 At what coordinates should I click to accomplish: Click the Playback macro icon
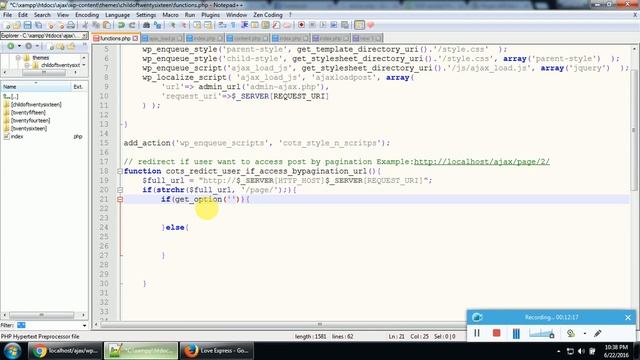(323, 25)
